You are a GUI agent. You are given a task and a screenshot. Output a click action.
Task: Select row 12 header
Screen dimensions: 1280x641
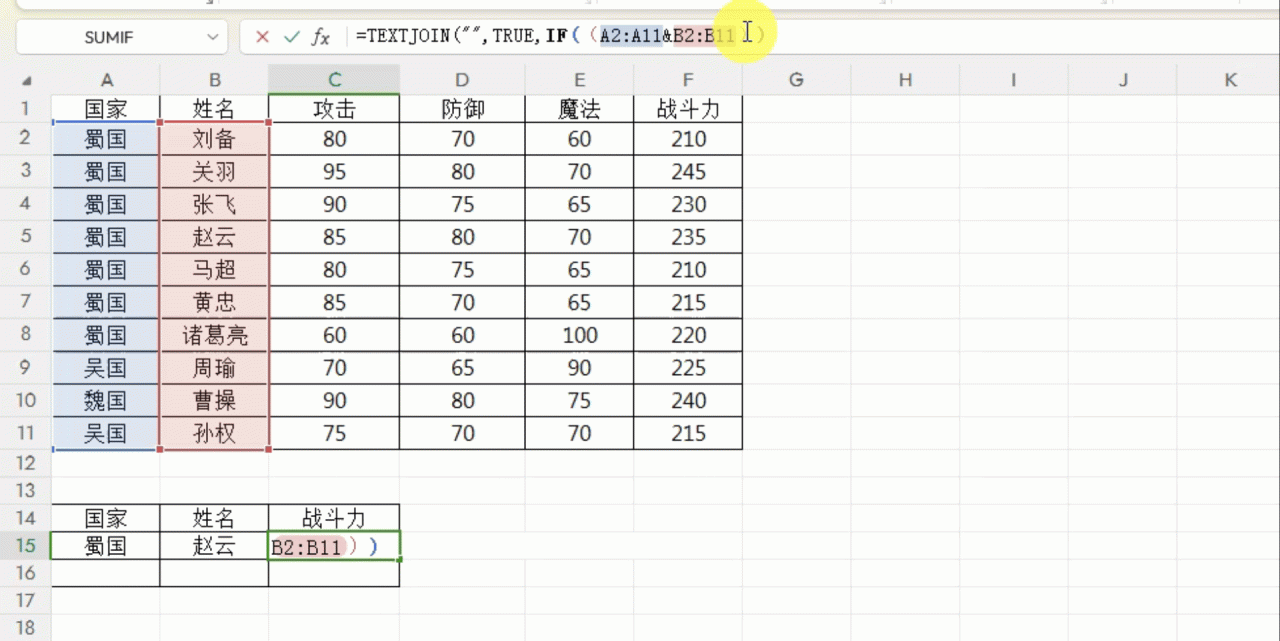tap(26, 463)
